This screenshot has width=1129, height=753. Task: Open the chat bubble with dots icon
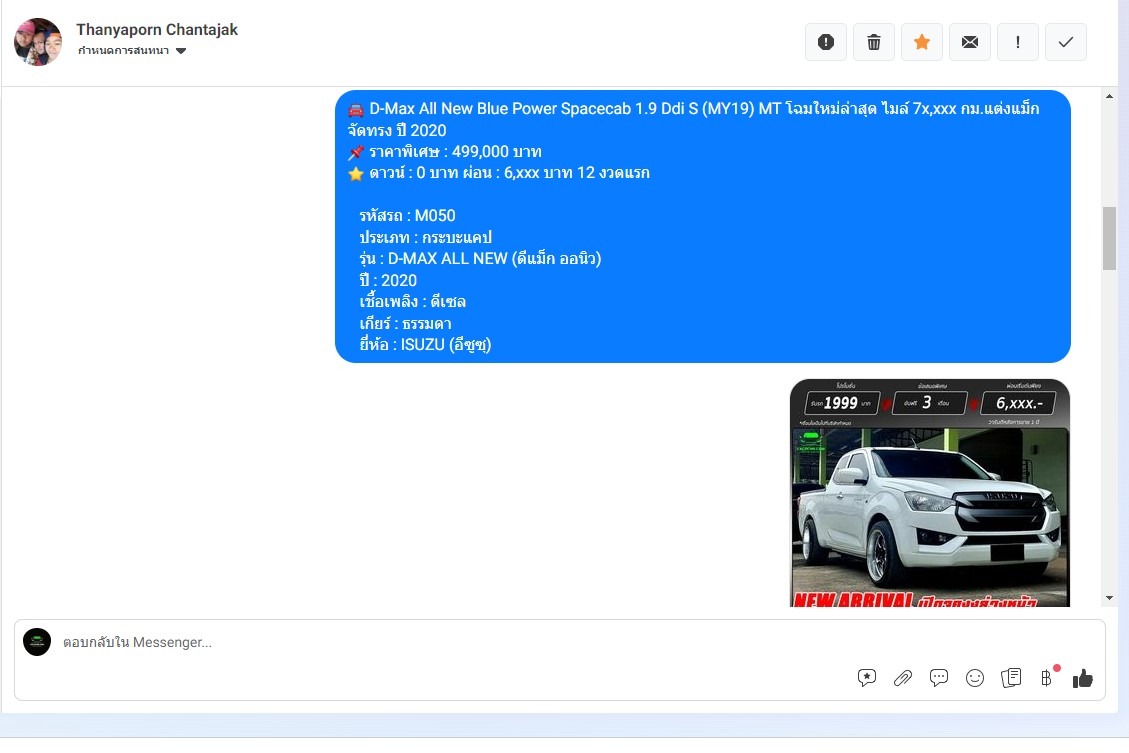pos(939,677)
